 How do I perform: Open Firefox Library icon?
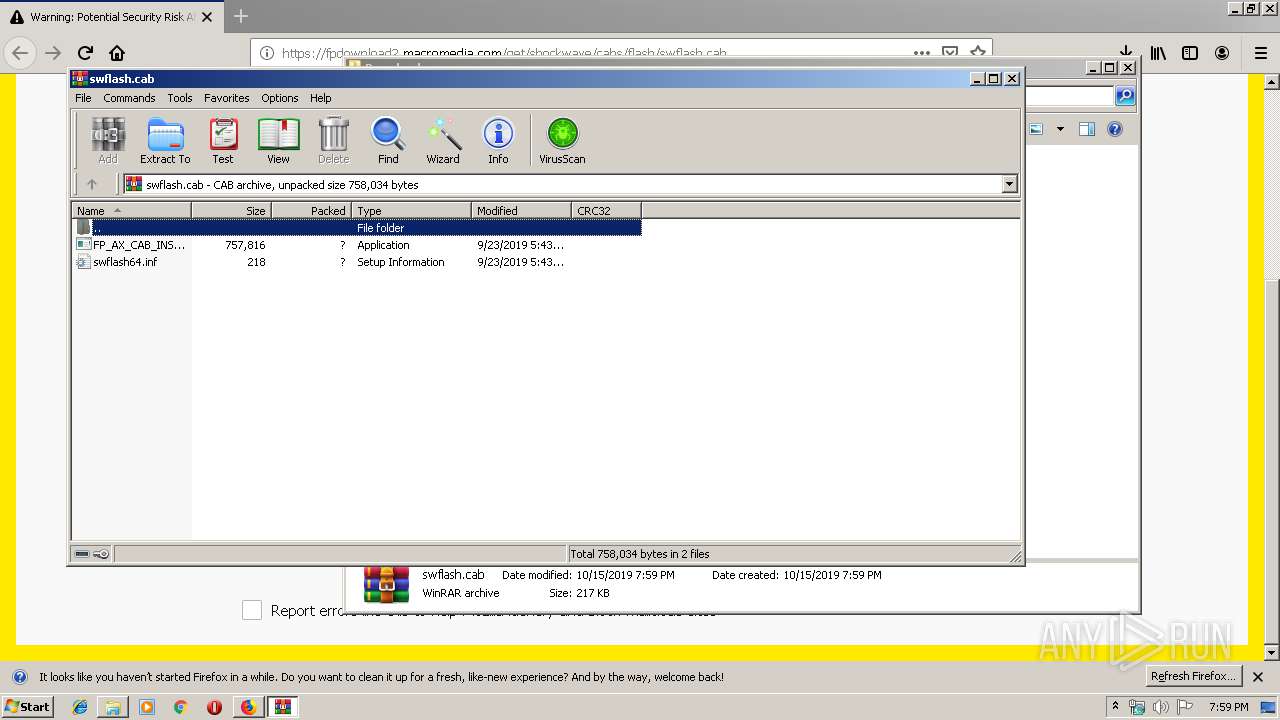(x=1158, y=53)
